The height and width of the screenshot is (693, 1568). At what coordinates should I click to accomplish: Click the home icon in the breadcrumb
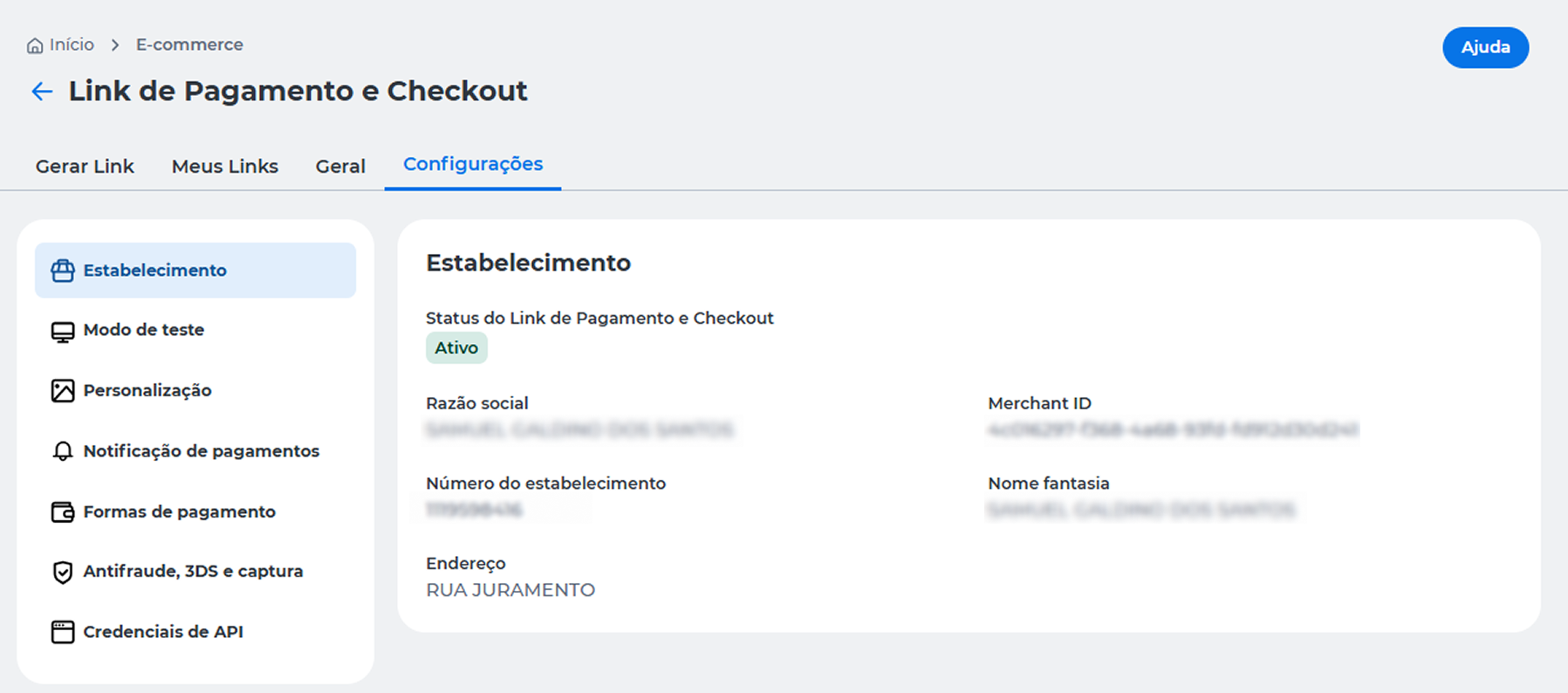(35, 45)
